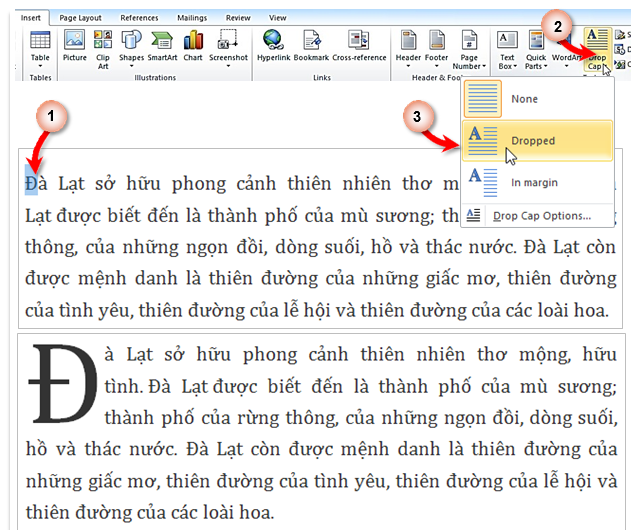Click the WordArt icon
The image size is (631, 530).
(x=566, y=45)
